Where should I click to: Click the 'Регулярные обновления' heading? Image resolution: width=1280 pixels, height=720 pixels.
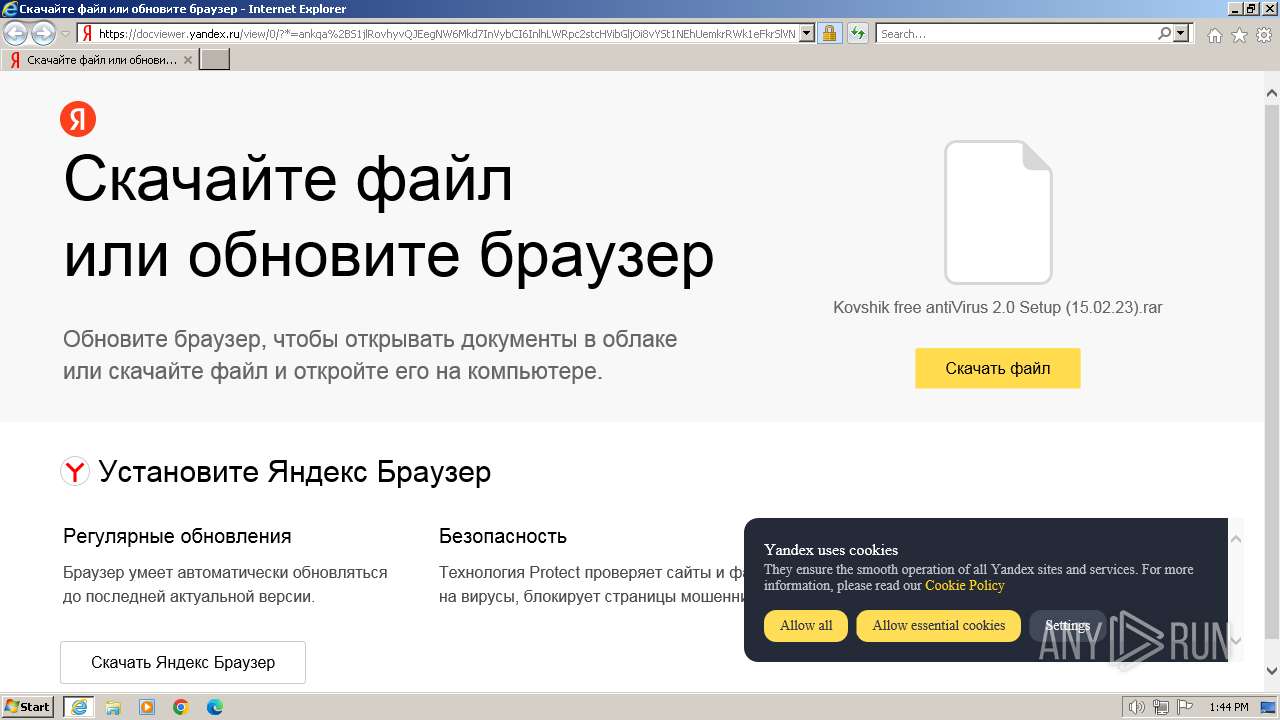(177, 536)
